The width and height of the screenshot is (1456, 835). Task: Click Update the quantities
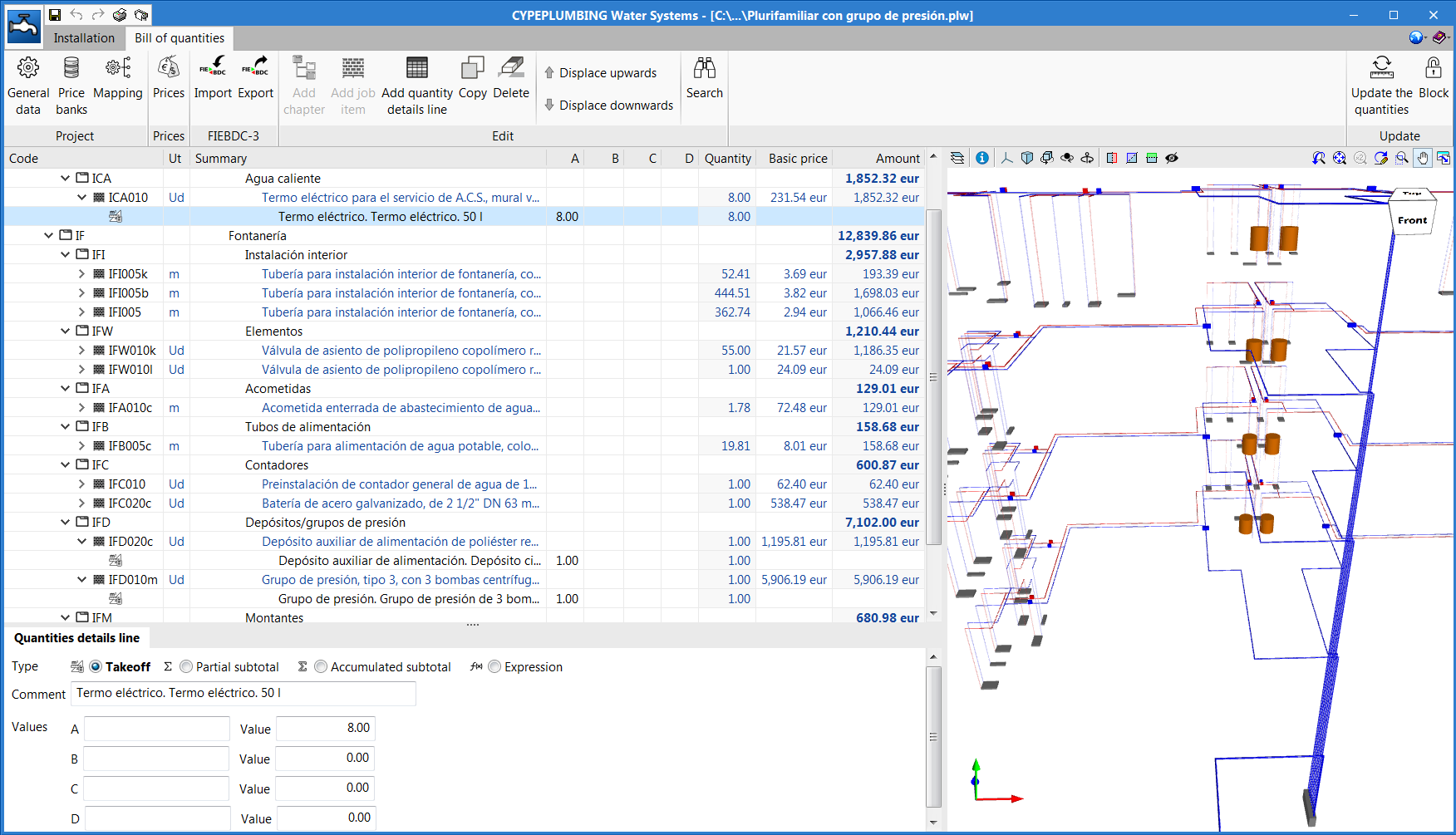click(1381, 83)
